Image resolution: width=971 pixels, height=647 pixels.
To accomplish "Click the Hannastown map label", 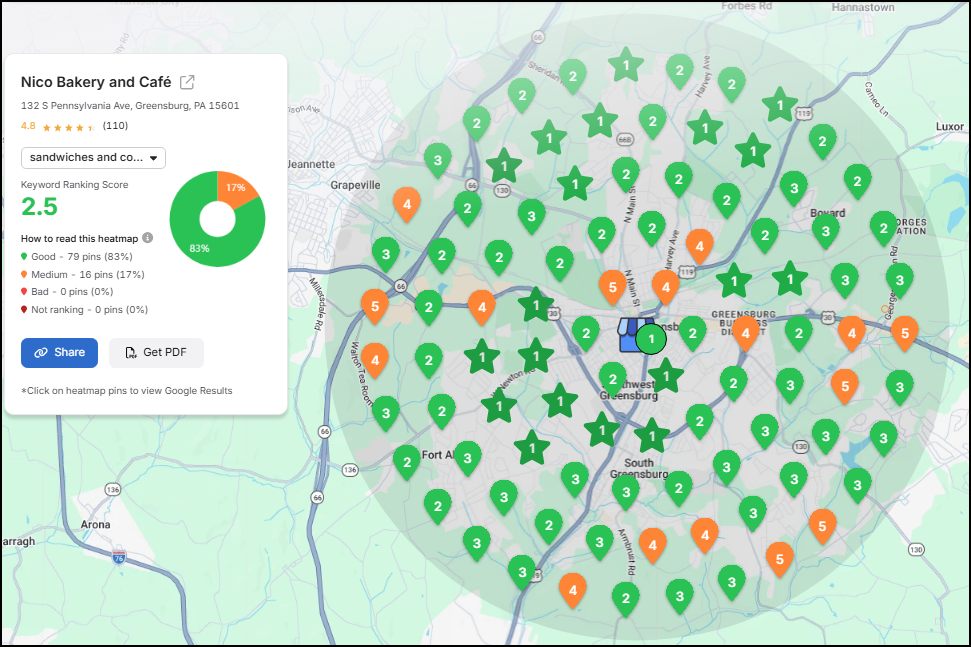I will [863, 7].
